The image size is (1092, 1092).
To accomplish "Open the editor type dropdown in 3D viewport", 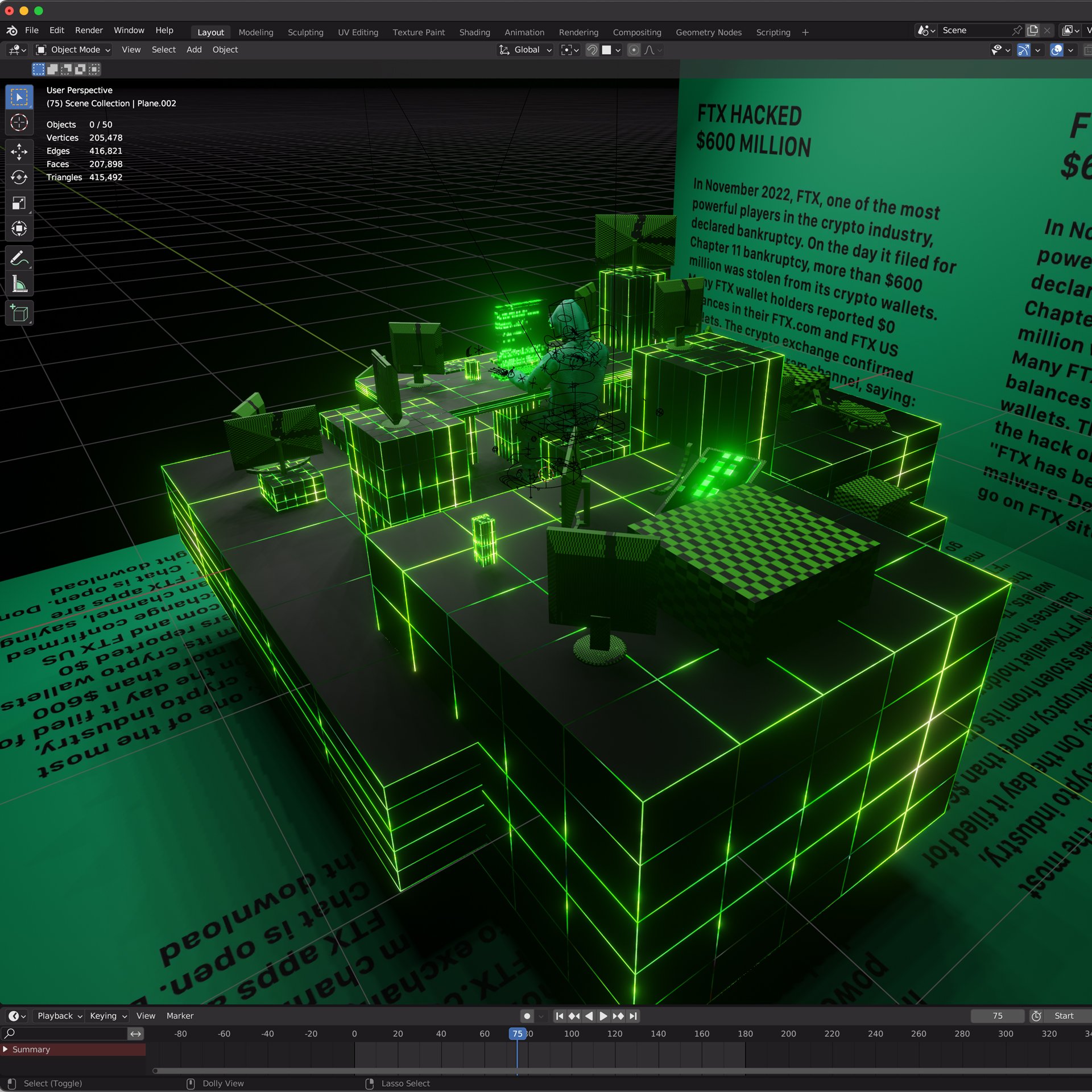I will tap(18, 50).
